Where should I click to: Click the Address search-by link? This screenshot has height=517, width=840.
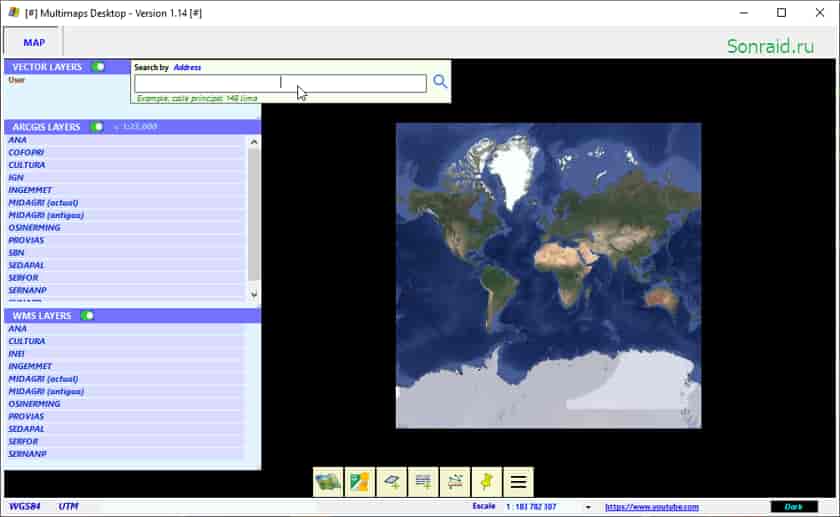(187, 67)
